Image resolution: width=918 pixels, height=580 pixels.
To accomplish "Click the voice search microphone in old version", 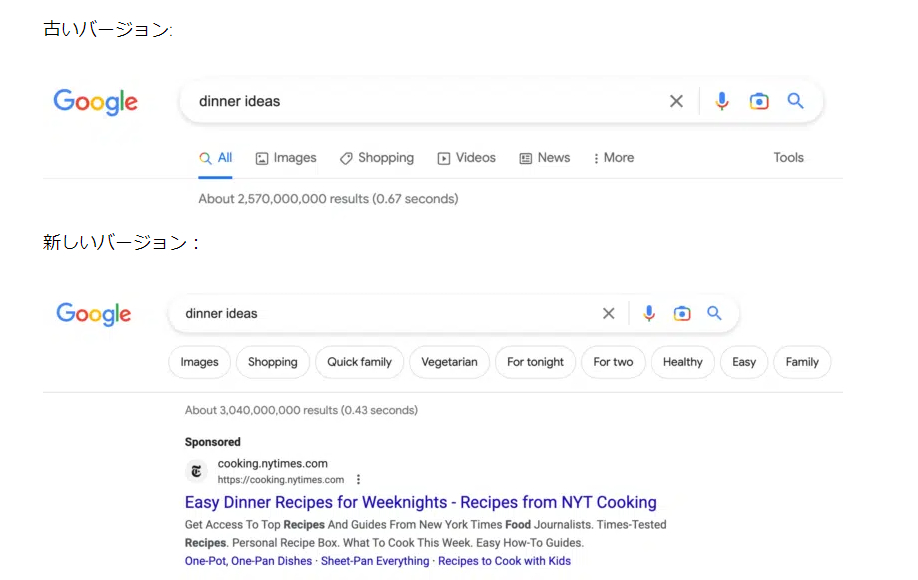I will 722,101.
